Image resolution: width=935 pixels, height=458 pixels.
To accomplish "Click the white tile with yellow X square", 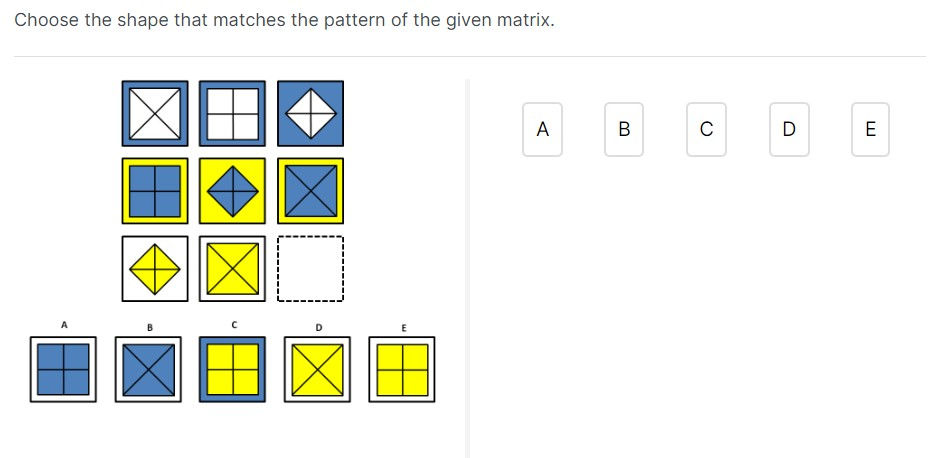I will pos(233,269).
